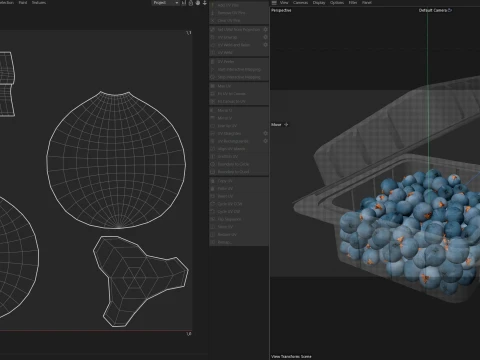Apply Mirror V
The width and height of the screenshot is (480, 360).
click(x=239, y=118)
